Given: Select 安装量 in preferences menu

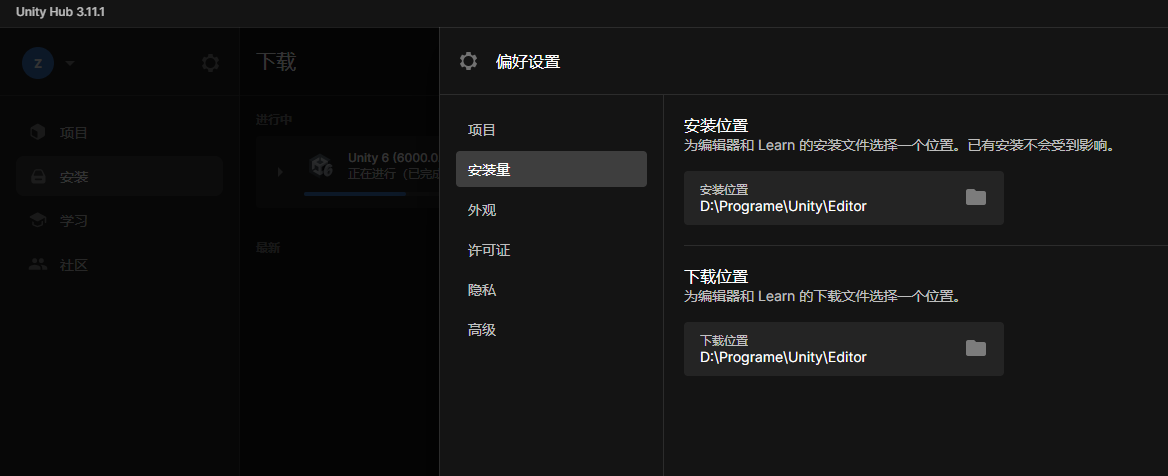Looking at the screenshot, I should pos(551,169).
